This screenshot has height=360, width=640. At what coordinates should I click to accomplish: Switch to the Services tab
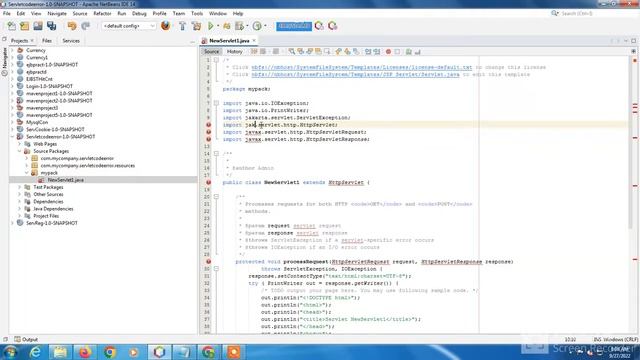(71, 41)
